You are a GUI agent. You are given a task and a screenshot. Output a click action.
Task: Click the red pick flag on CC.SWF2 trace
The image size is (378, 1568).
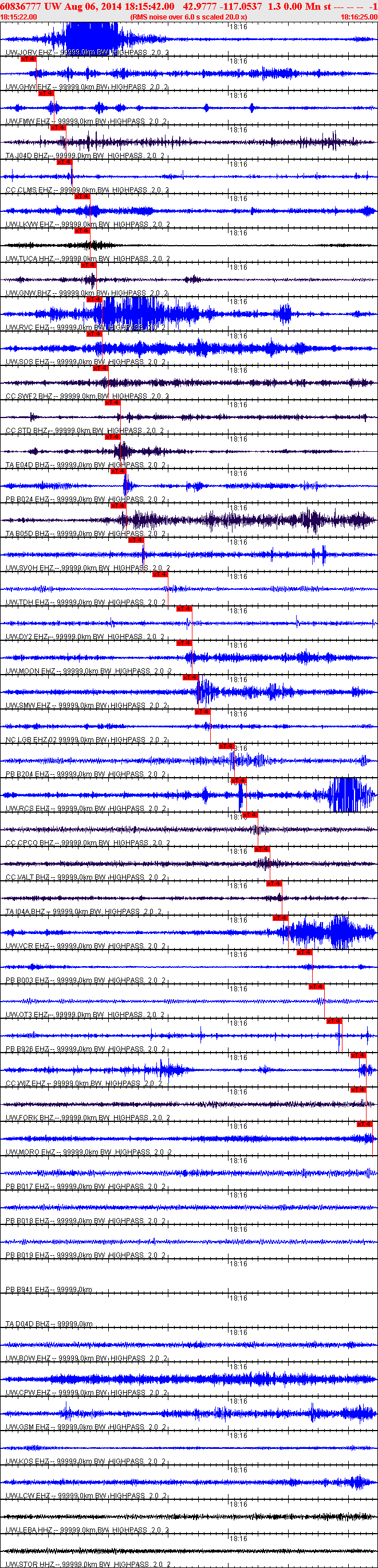click(100, 368)
